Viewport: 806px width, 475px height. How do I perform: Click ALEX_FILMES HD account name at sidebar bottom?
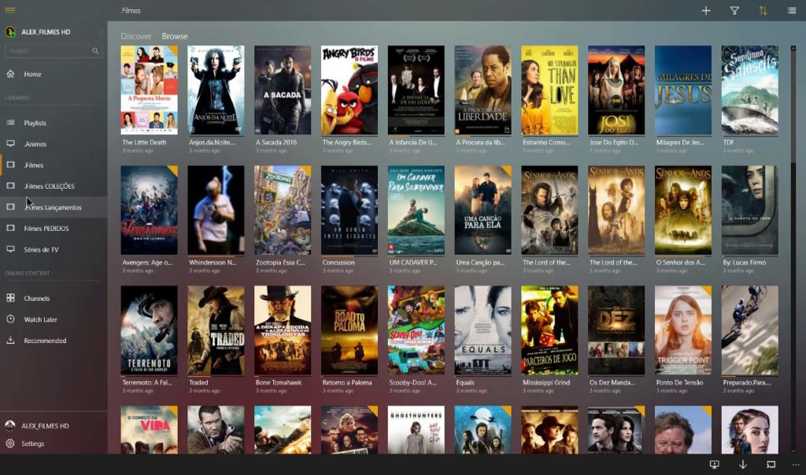pyautogui.click(x=45, y=426)
